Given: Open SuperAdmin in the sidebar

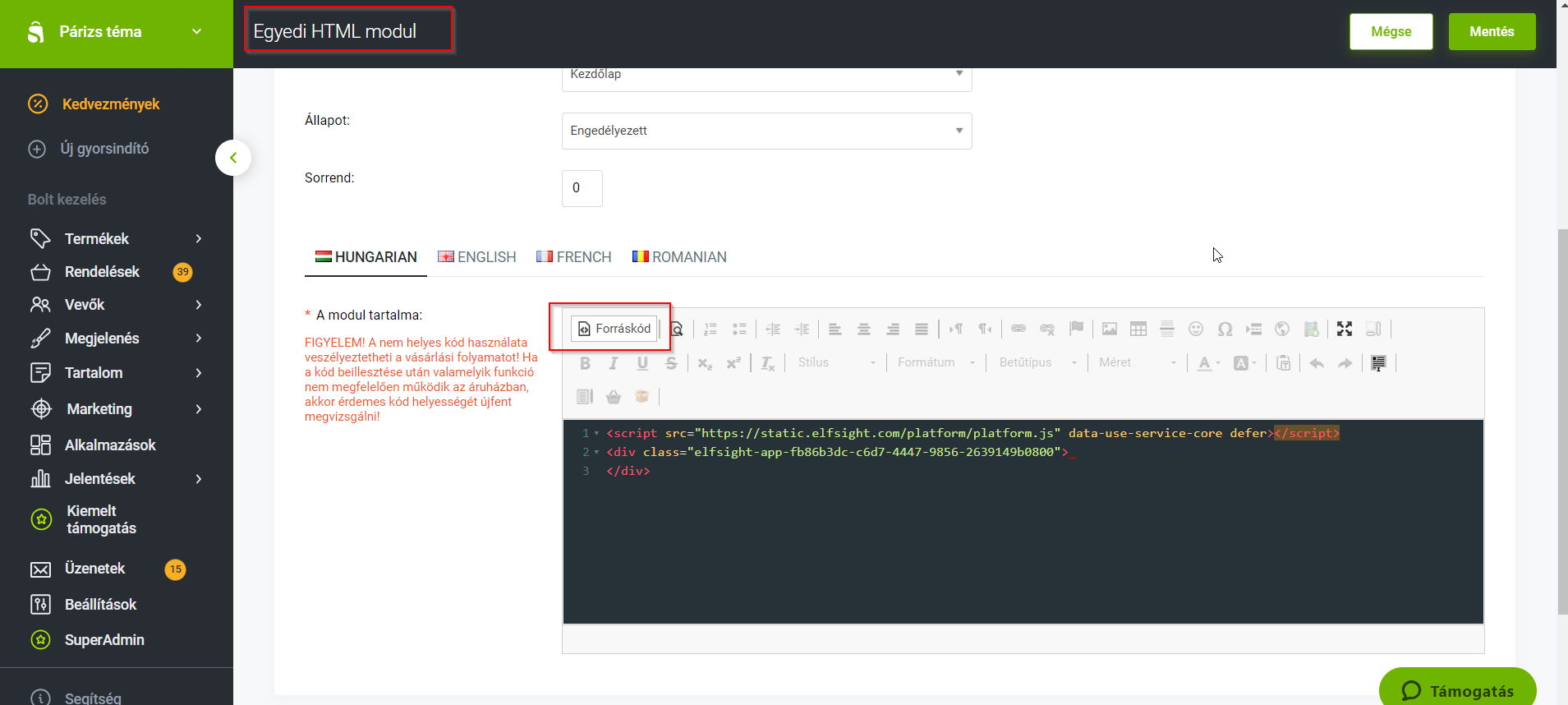Looking at the screenshot, I should [104, 640].
